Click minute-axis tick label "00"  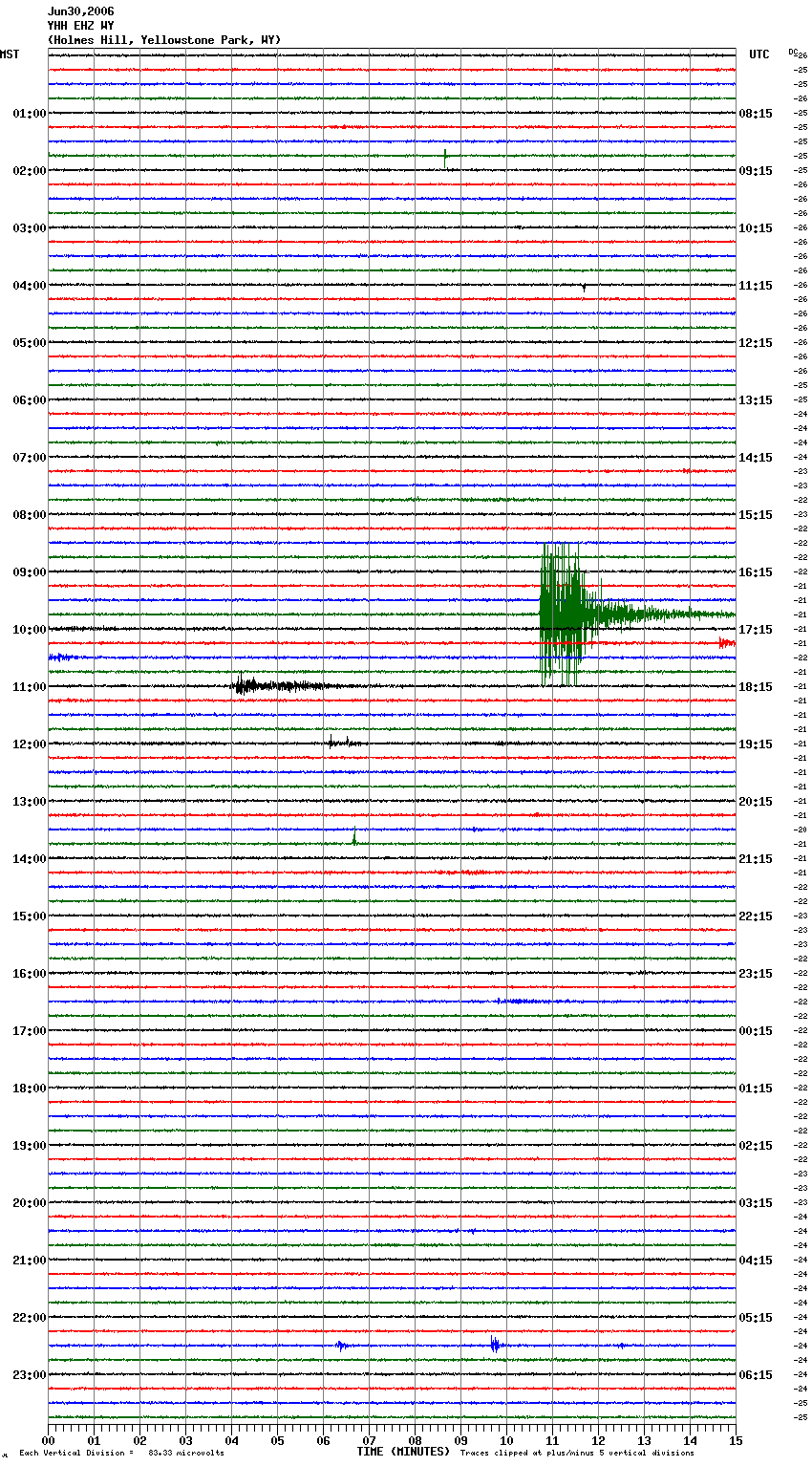coord(48,1440)
